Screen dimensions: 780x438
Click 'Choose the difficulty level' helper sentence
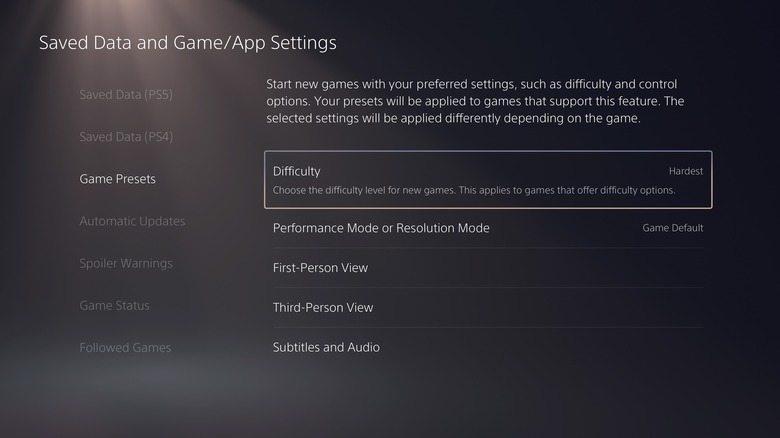point(474,190)
